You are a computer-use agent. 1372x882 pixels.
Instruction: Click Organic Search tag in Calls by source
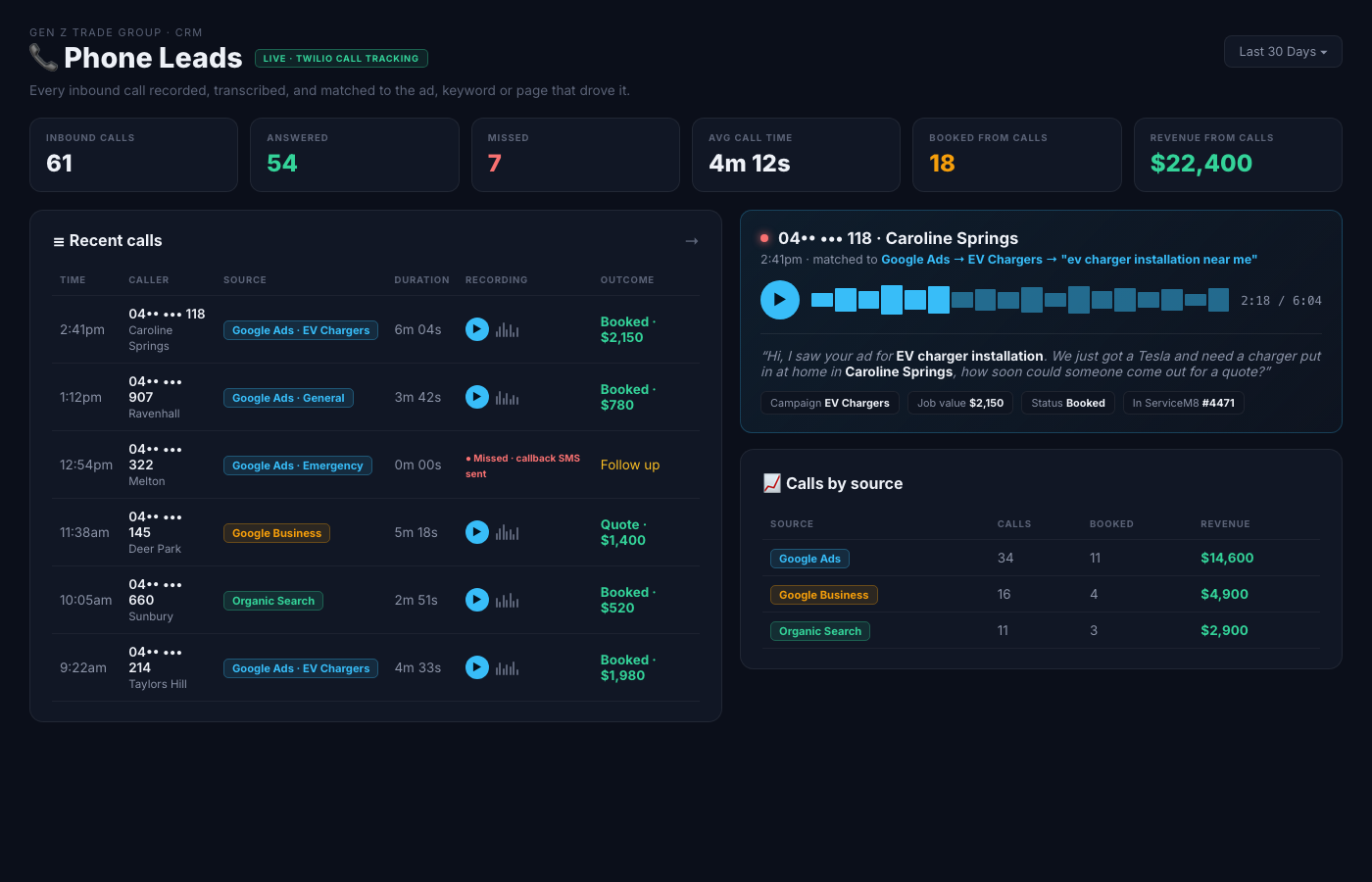820,631
